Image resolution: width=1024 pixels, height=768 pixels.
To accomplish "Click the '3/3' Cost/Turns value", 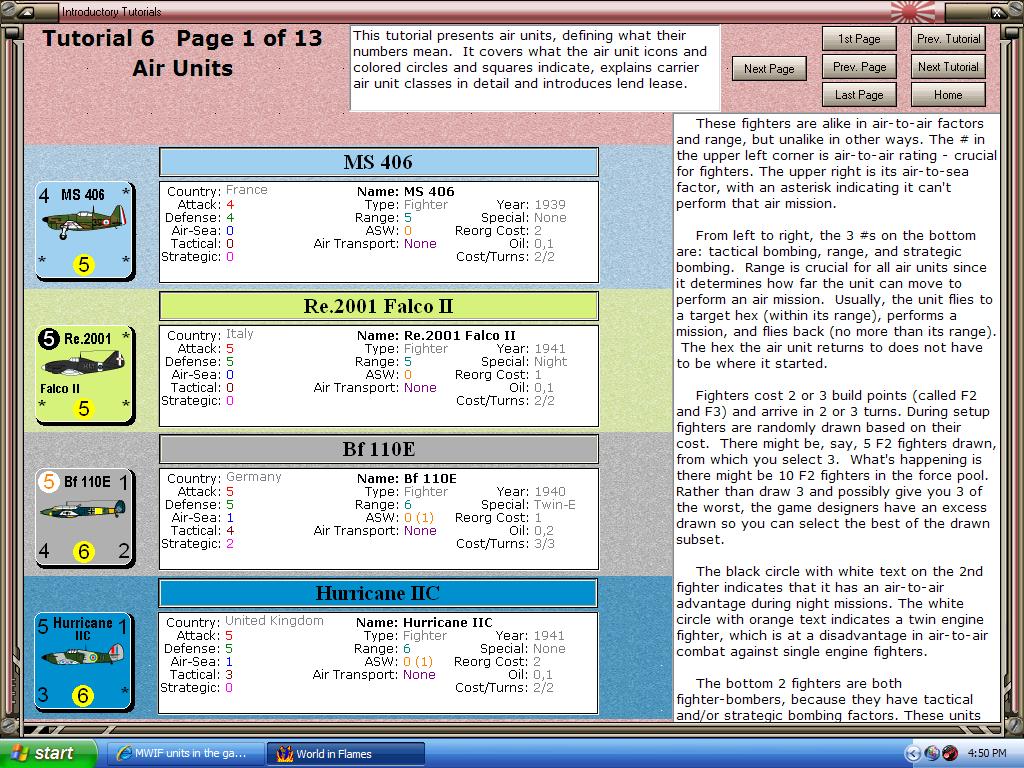I will click(x=544, y=544).
